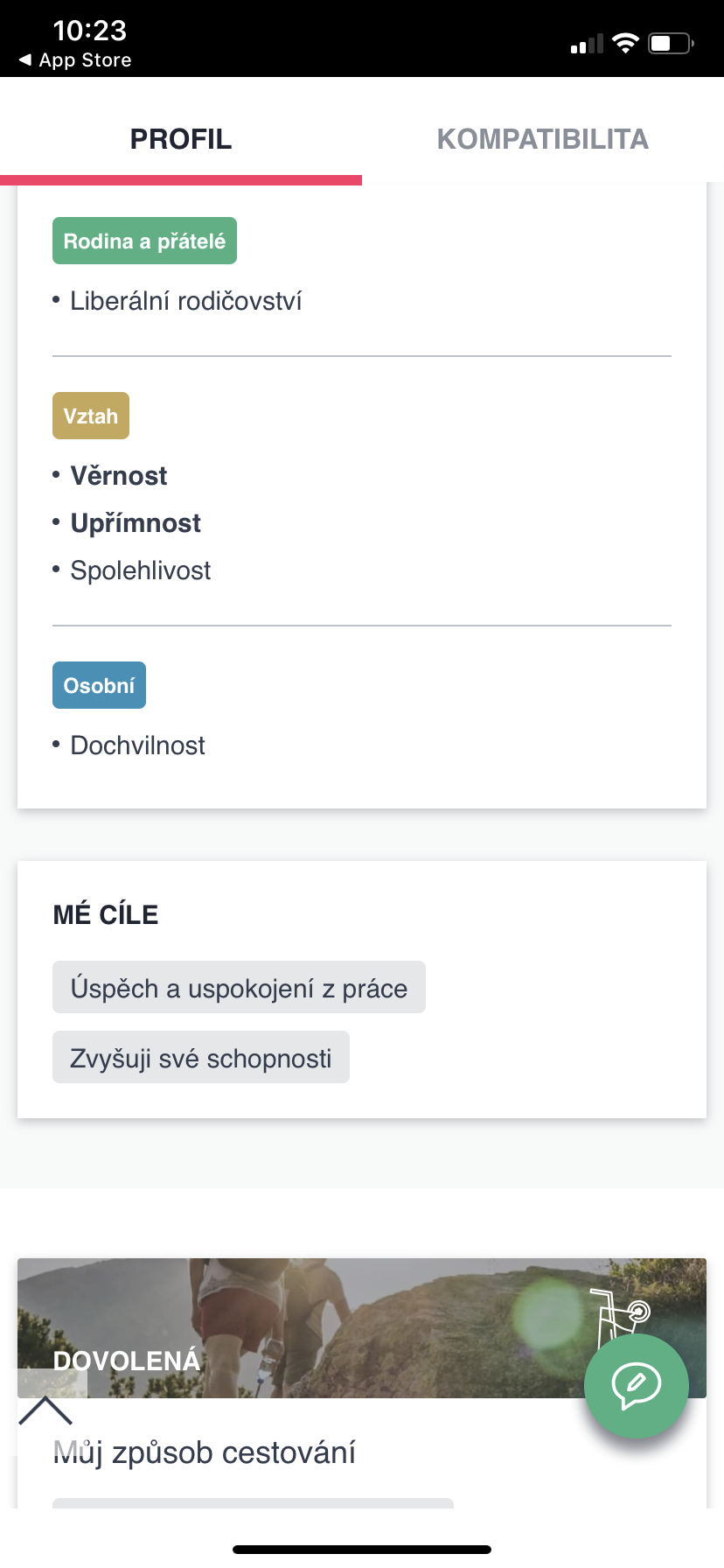The width and height of the screenshot is (724, 1568).
Task: Tap the Věrnost list item
Action: point(119,476)
